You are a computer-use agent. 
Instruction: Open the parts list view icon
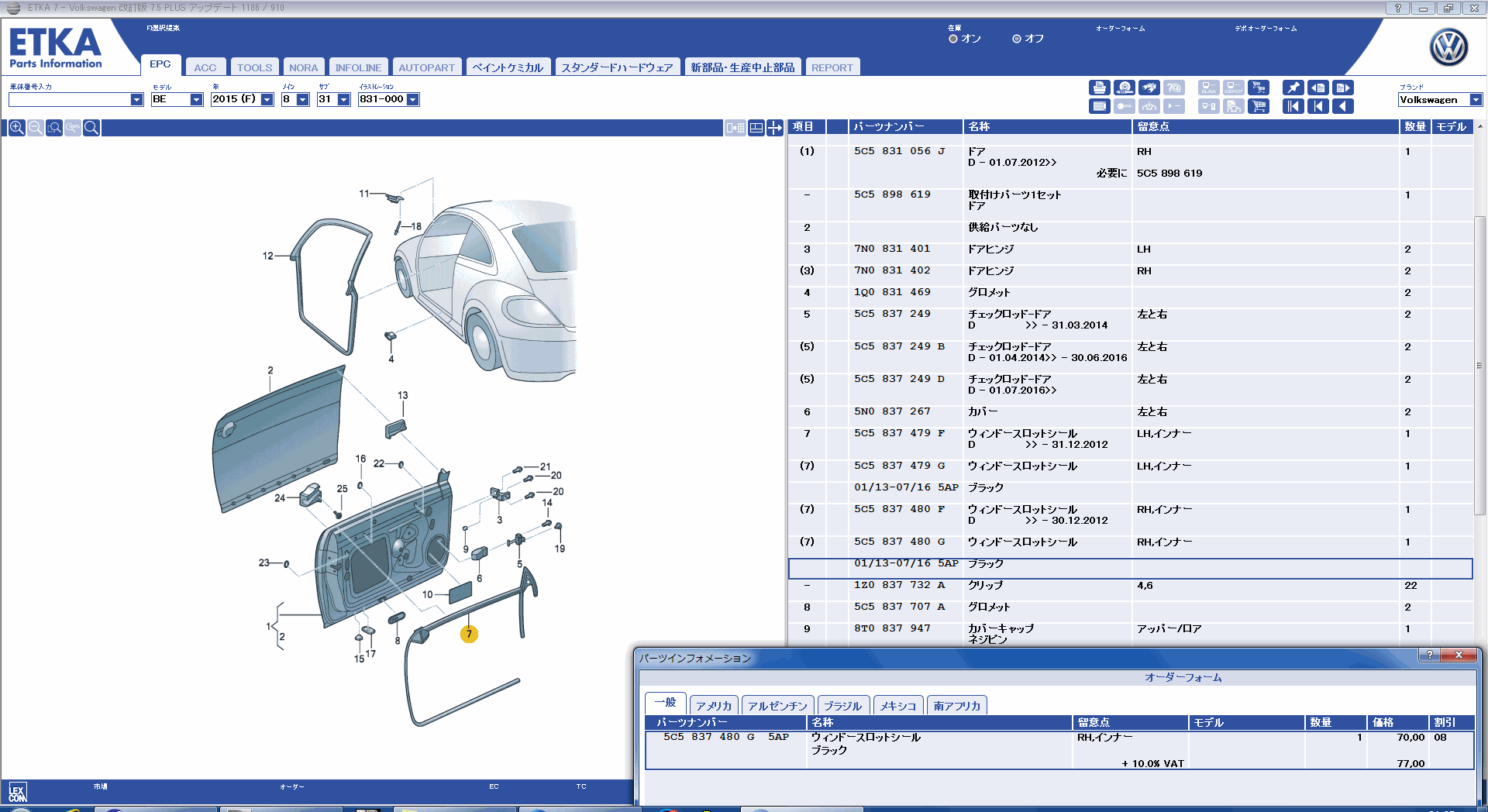click(x=1099, y=106)
